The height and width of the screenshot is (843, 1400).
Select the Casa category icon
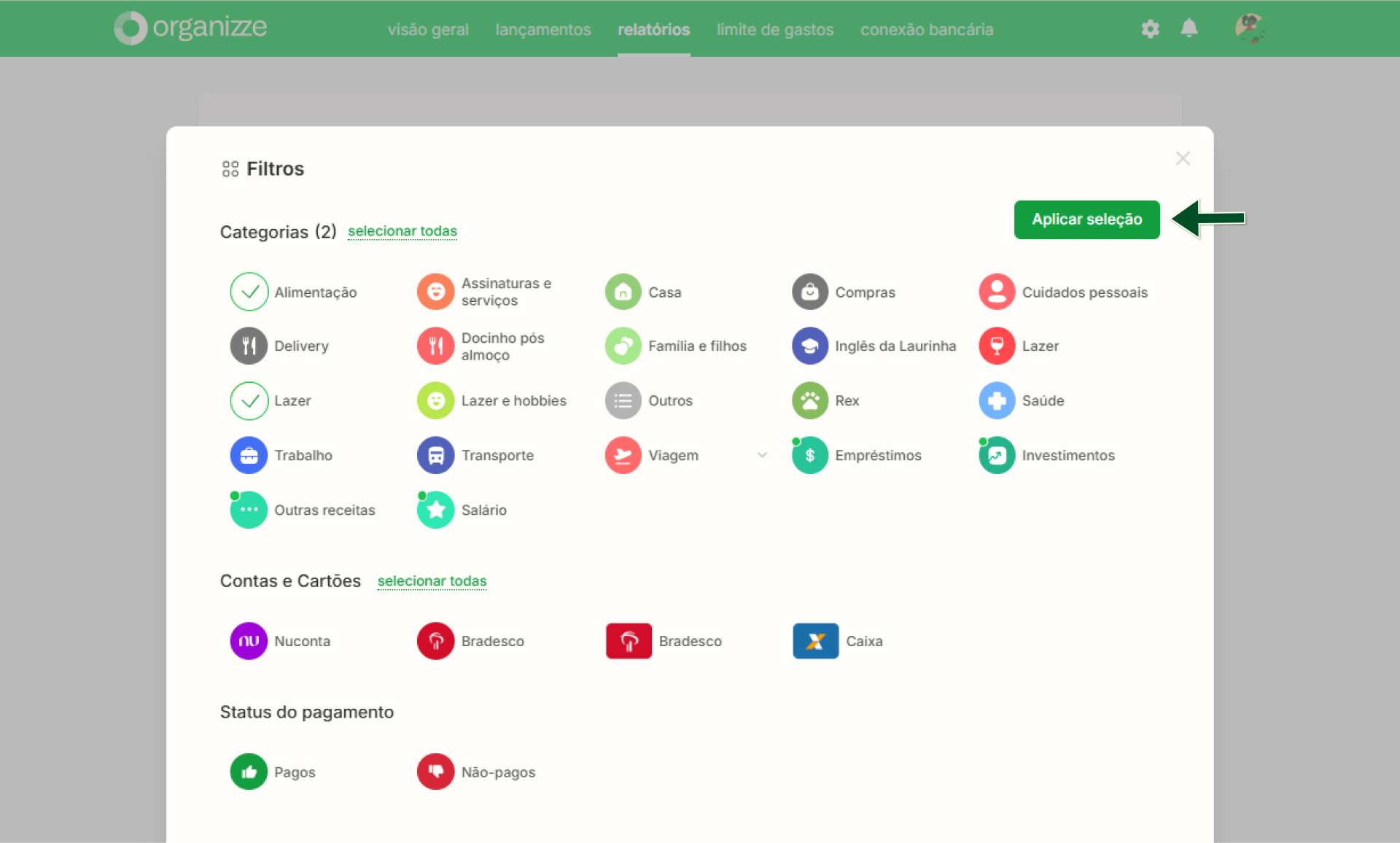[623, 292]
